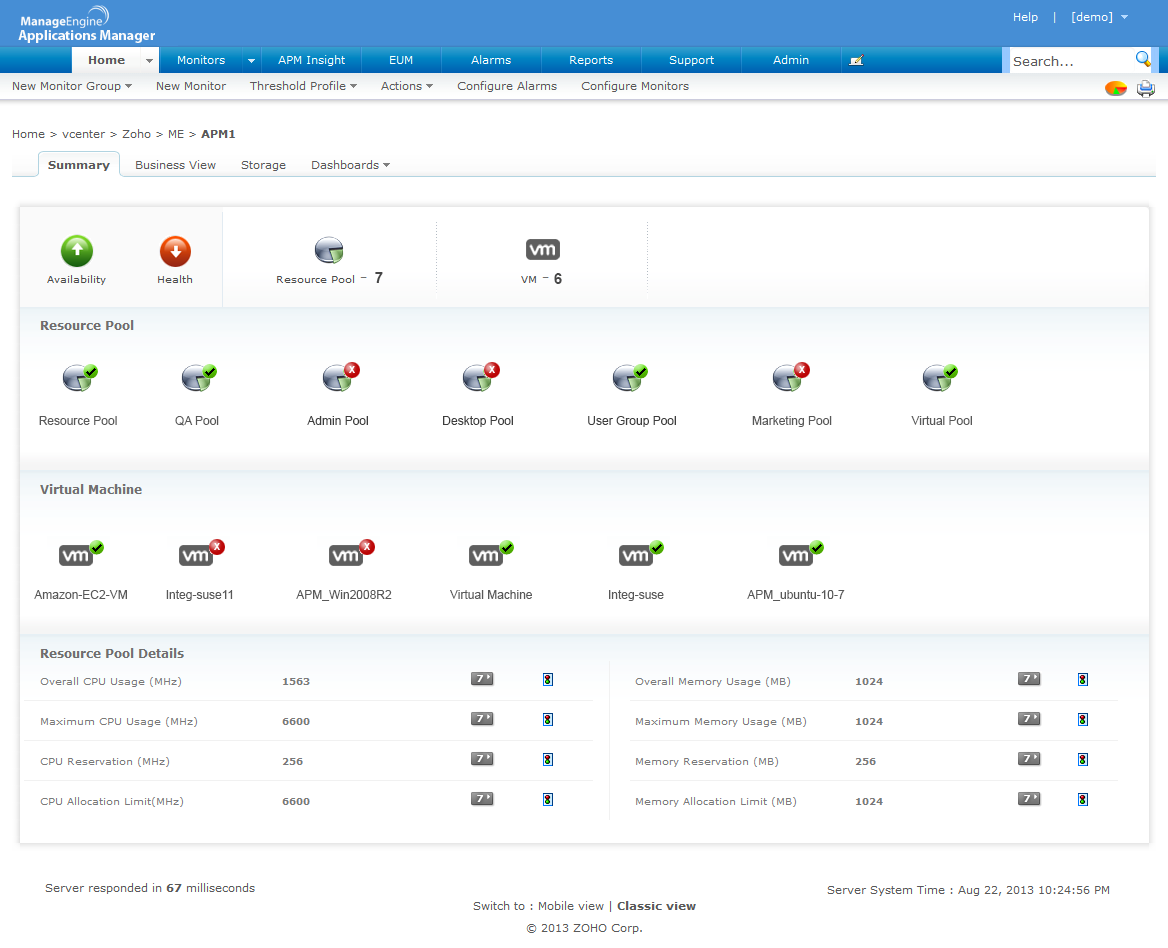Image resolution: width=1168 pixels, height=948 pixels.
Task: Open the Admin Pool resource icon
Action: tap(340, 377)
